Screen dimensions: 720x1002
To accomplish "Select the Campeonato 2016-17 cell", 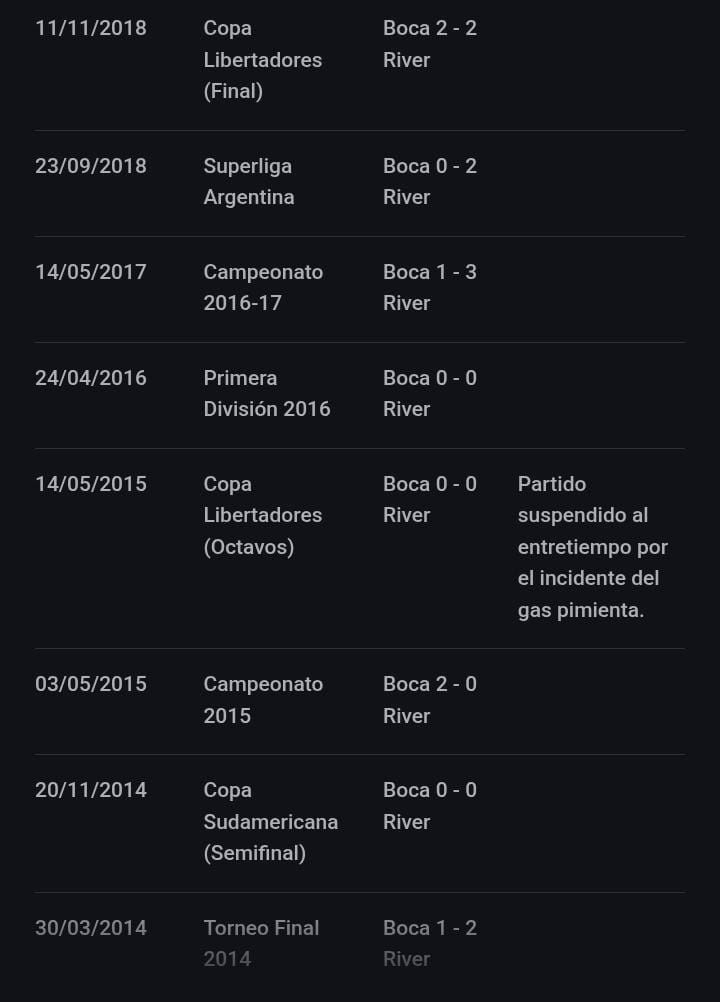I will pos(263,288).
